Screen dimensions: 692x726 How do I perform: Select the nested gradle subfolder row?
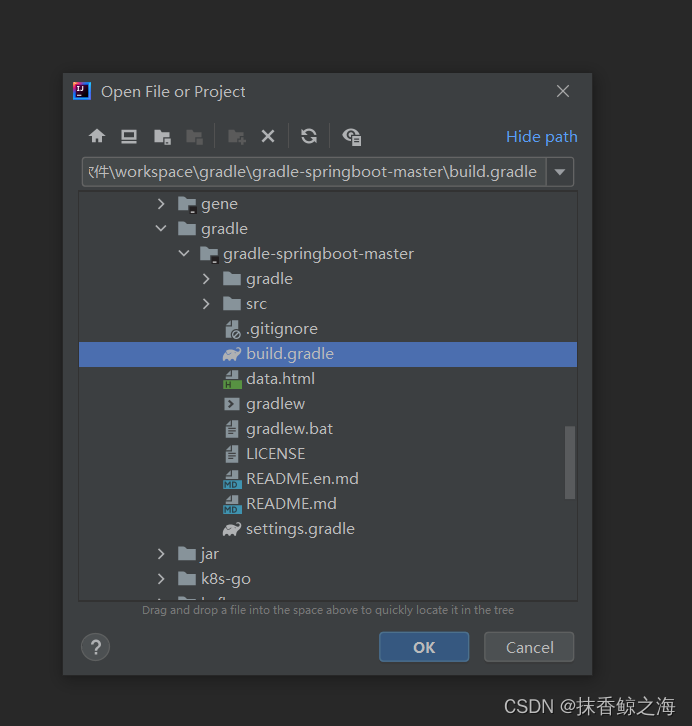(328, 279)
